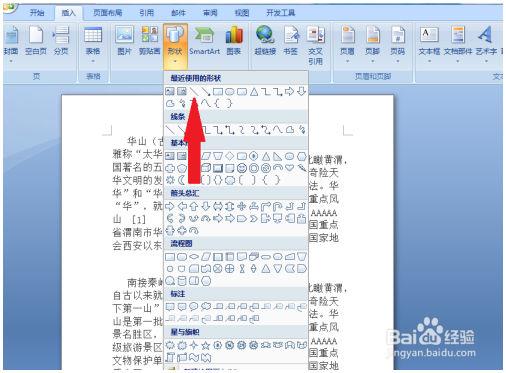
Task: Select the right arrow in block arrows section
Action: [170, 206]
